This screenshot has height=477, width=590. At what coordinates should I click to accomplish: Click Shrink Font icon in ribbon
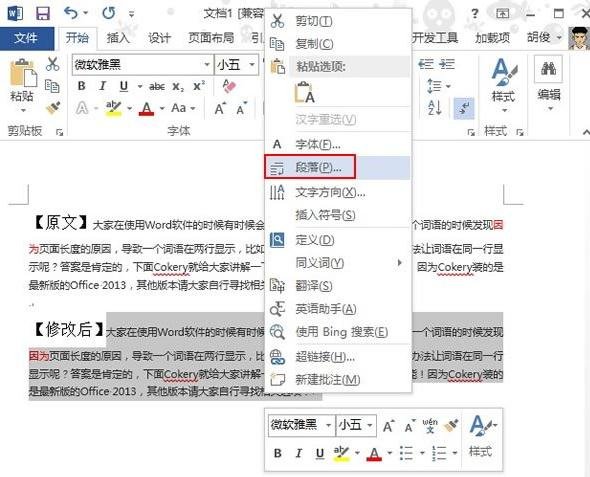[242, 108]
